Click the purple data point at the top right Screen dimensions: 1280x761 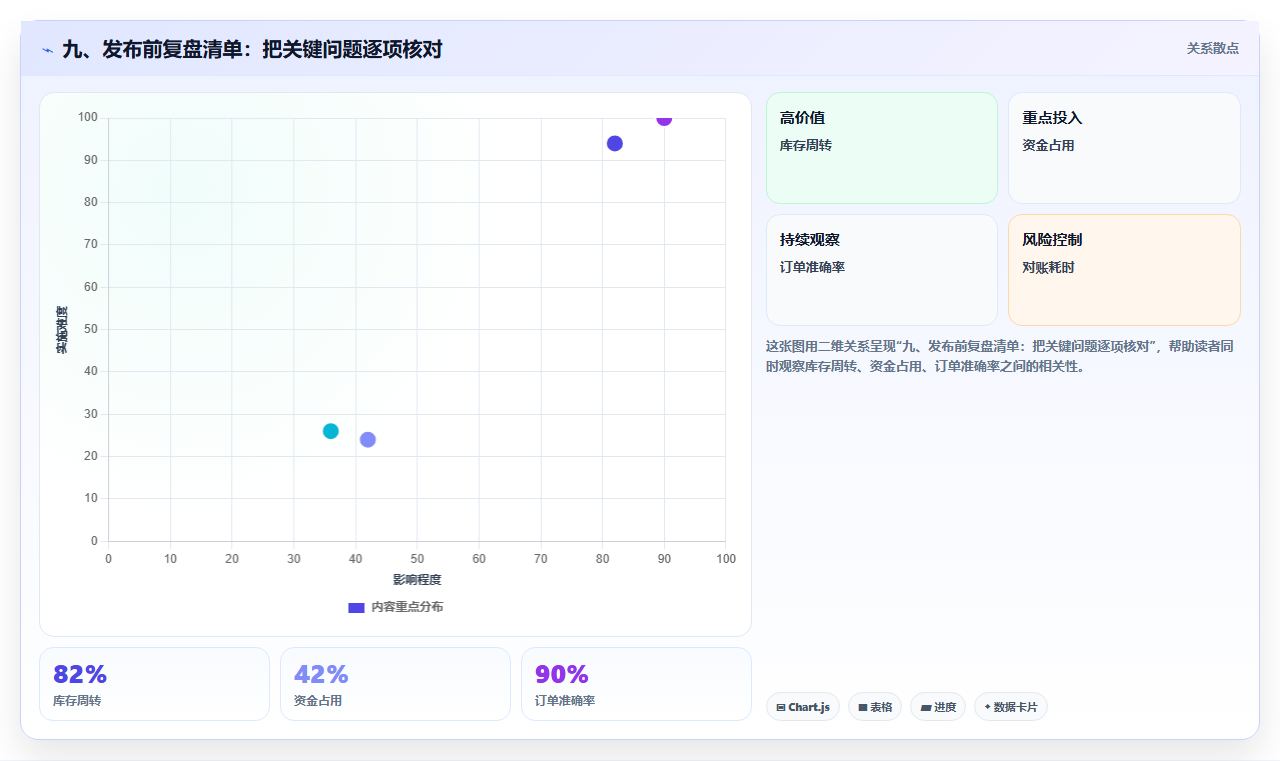[664, 118]
